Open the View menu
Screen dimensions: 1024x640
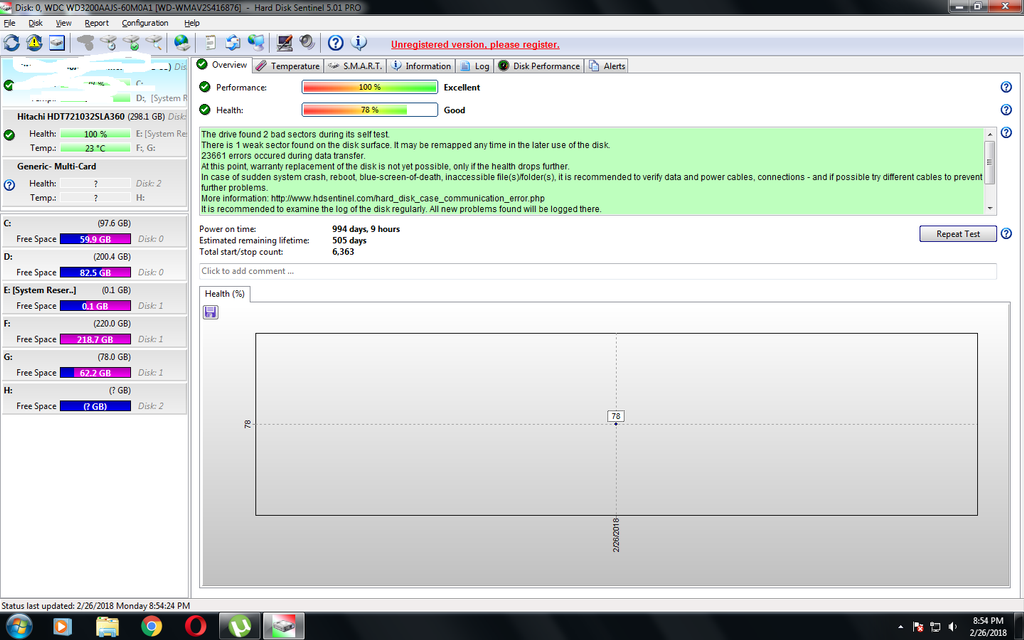click(x=63, y=23)
